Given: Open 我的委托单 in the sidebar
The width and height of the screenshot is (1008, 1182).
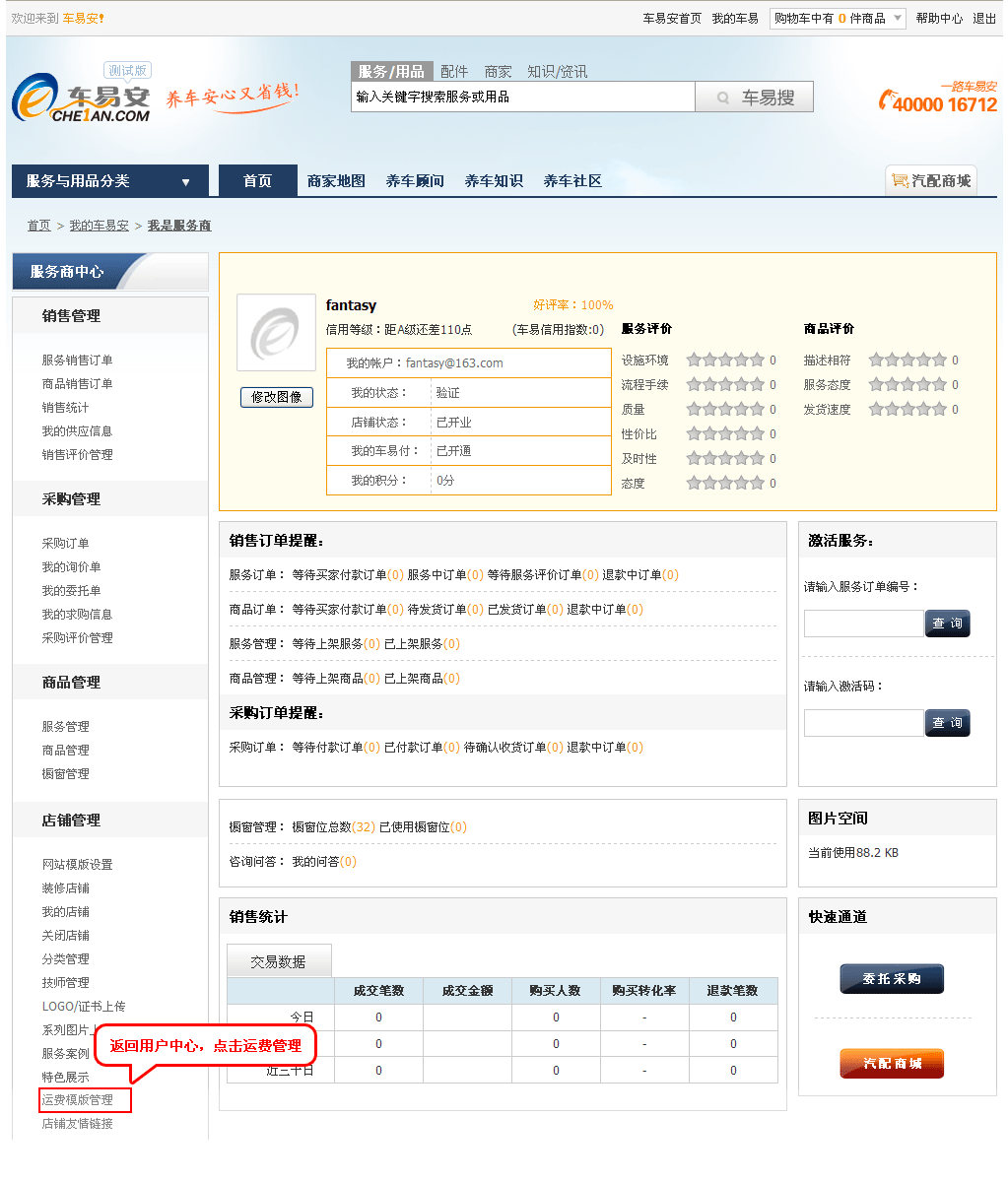Looking at the screenshot, I should [x=71, y=591].
